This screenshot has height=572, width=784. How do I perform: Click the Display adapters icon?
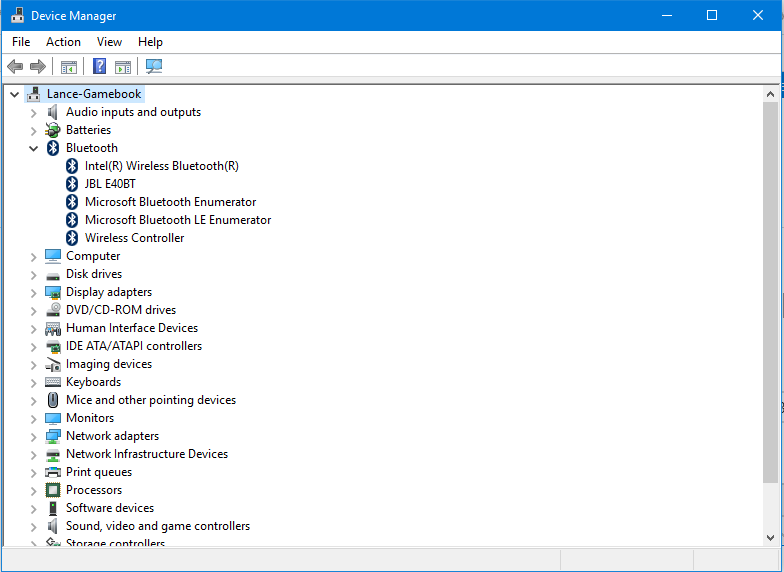point(52,292)
